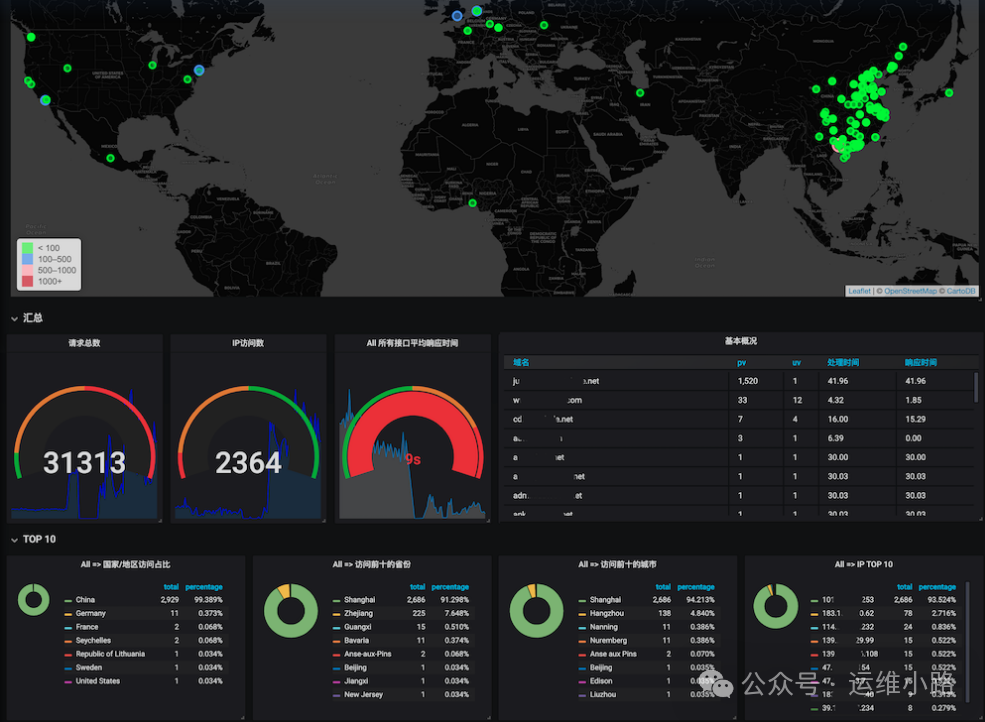Viewport: 985px width, 722px height.
Task: Click the red 9s response time gauge
Action: (413, 434)
